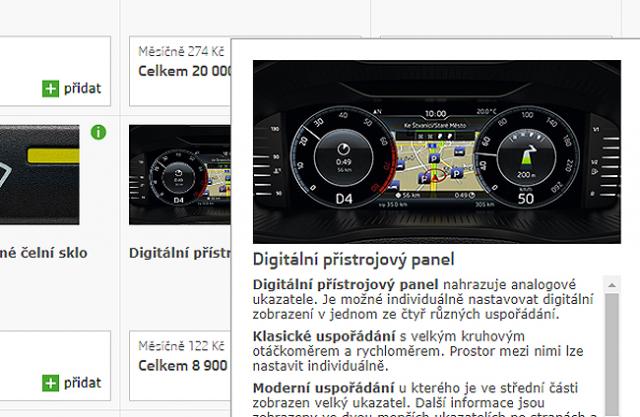Click the scrollbar up arrow in the popup

pos(611,285)
